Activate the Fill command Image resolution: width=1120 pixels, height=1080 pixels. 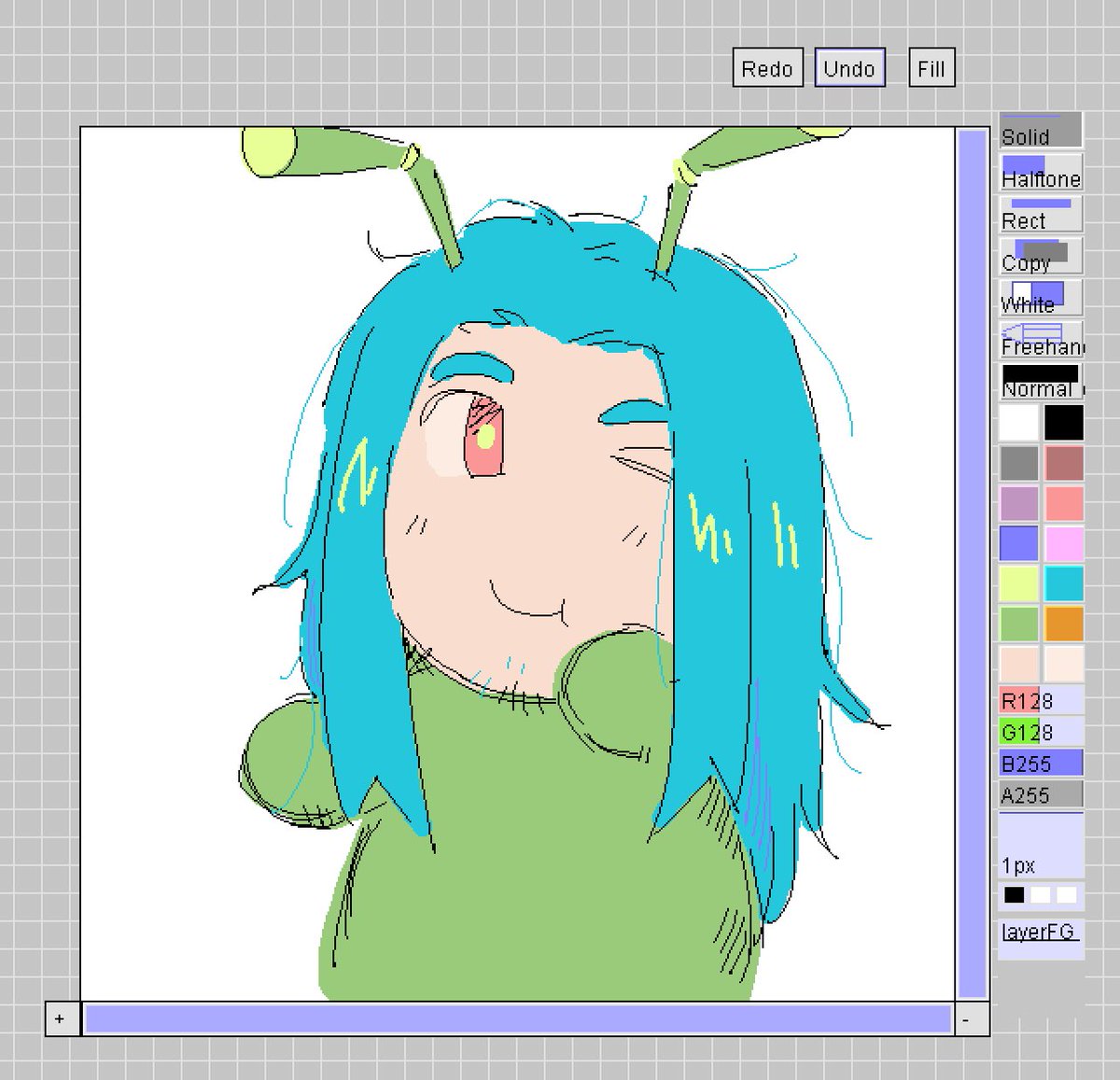(931, 68)
